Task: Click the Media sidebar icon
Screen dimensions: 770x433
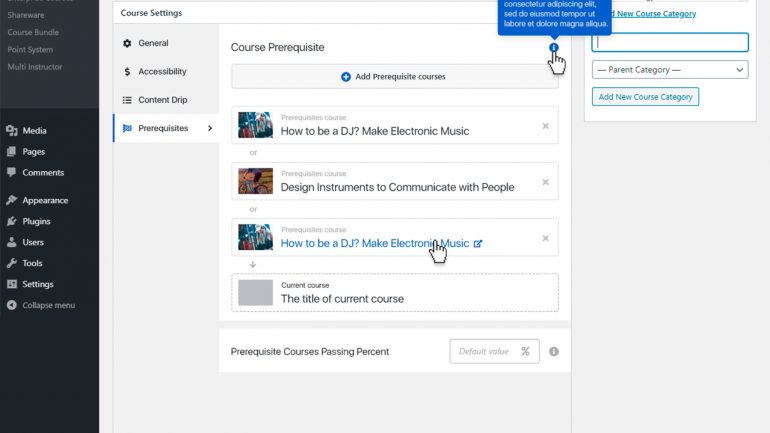Action: tap(12, 131)
